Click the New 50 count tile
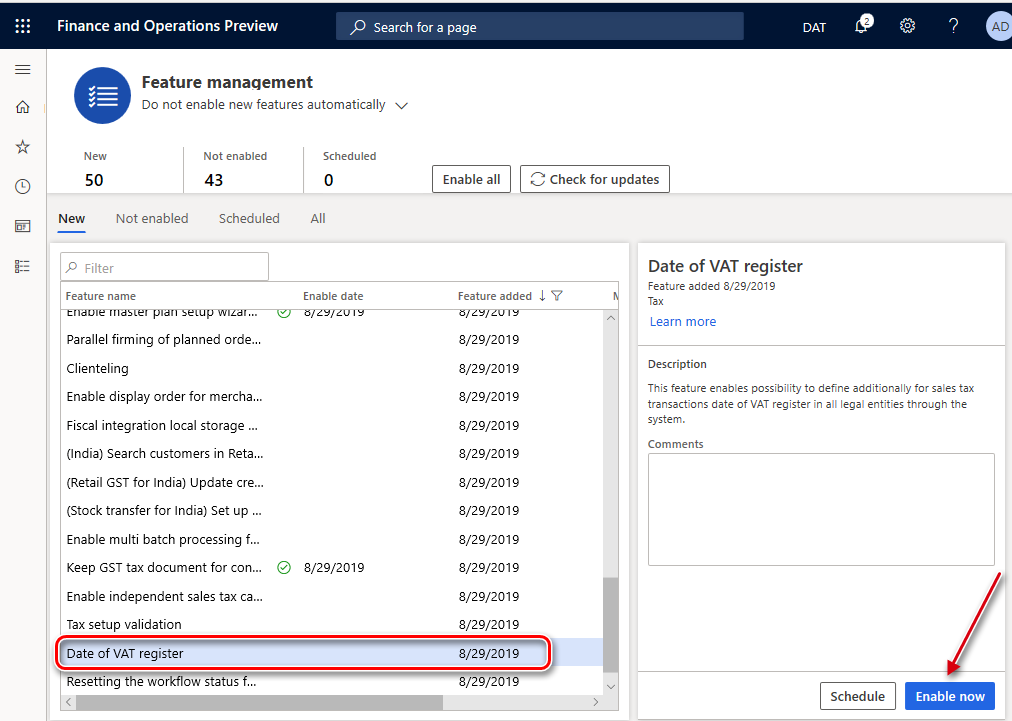The width and height of the screenshot is (1012, 721). [x=116, y=170]
